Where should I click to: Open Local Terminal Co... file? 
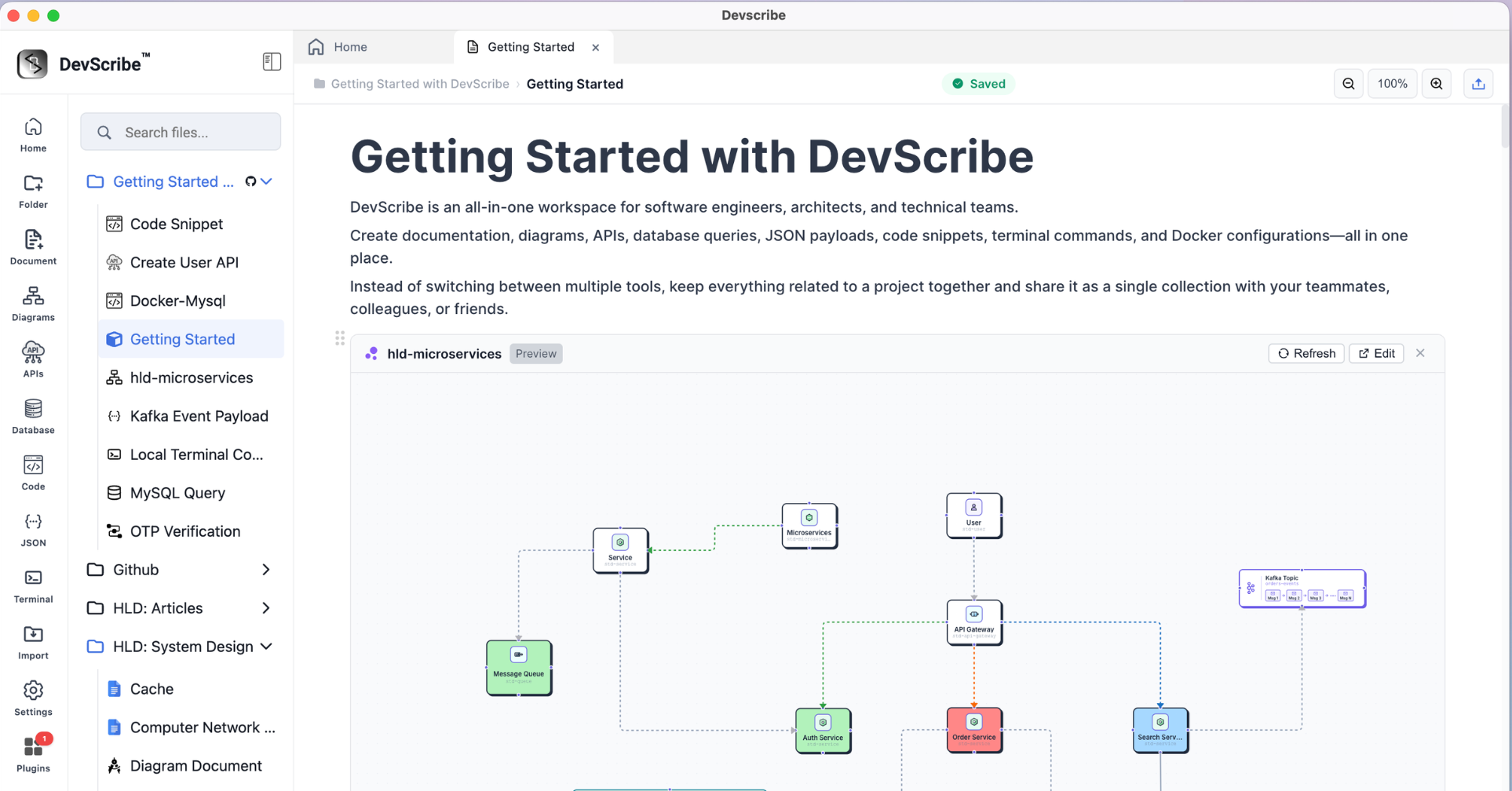(x=192, y=454)
